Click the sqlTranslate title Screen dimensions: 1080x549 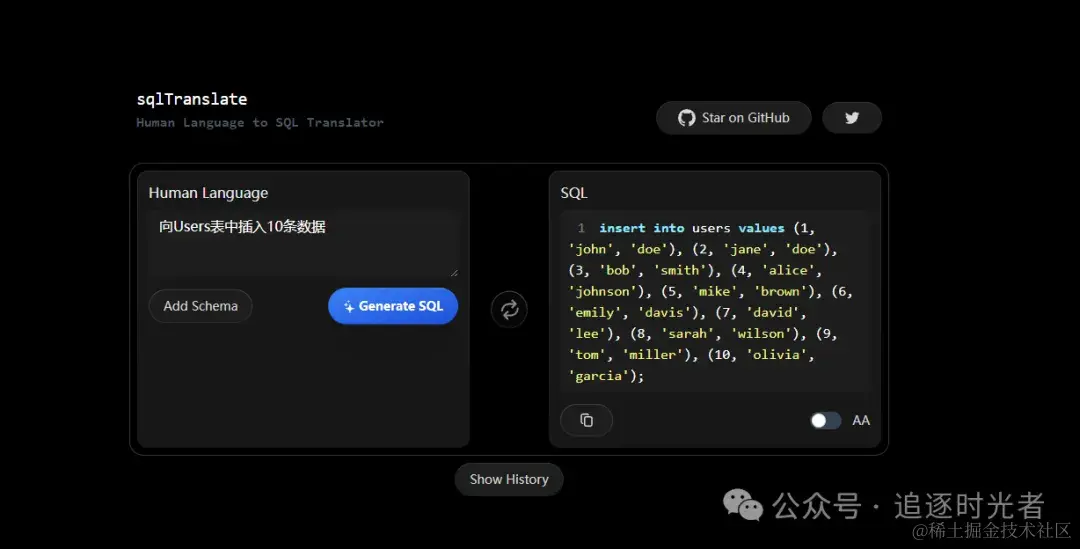[191, 99]
